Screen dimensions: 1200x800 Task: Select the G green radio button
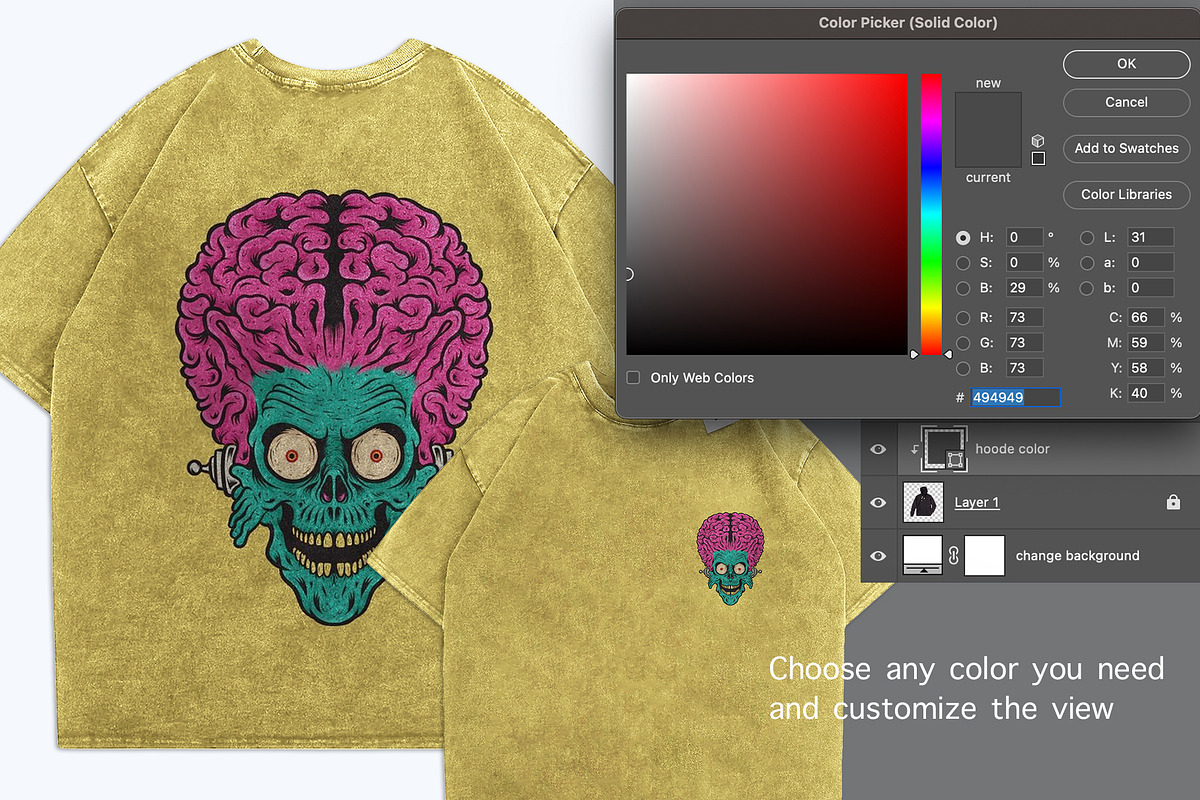coord(963,343)
